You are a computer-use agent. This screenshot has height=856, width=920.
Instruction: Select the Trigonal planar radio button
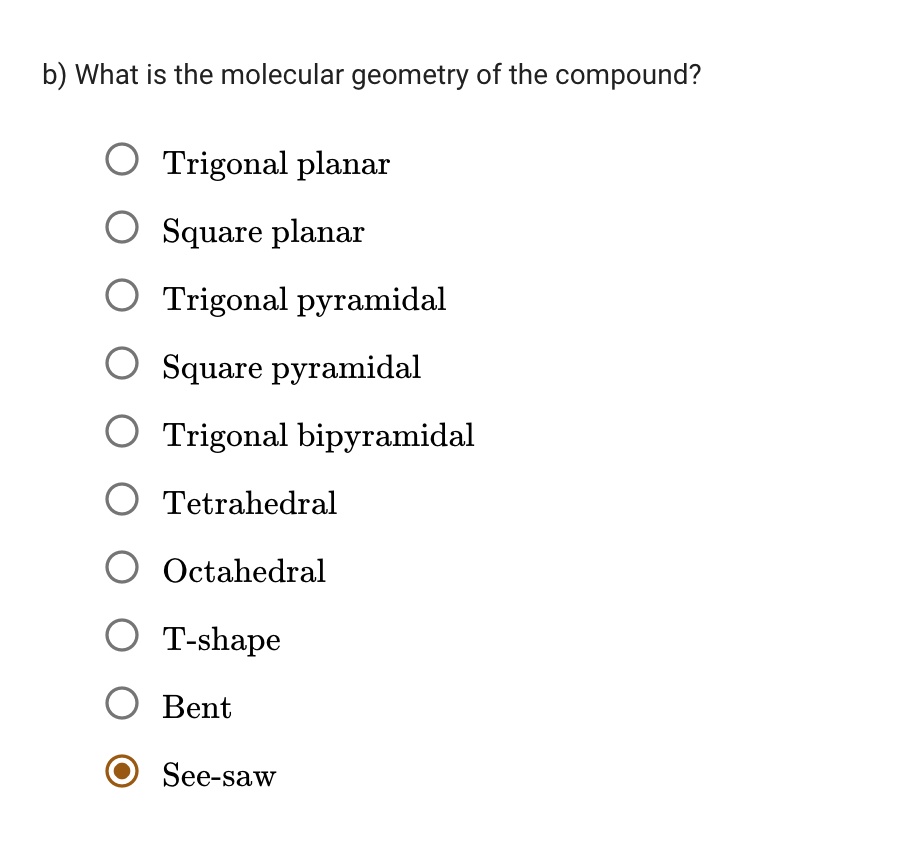pyautogui.click(x=122, y=157)
